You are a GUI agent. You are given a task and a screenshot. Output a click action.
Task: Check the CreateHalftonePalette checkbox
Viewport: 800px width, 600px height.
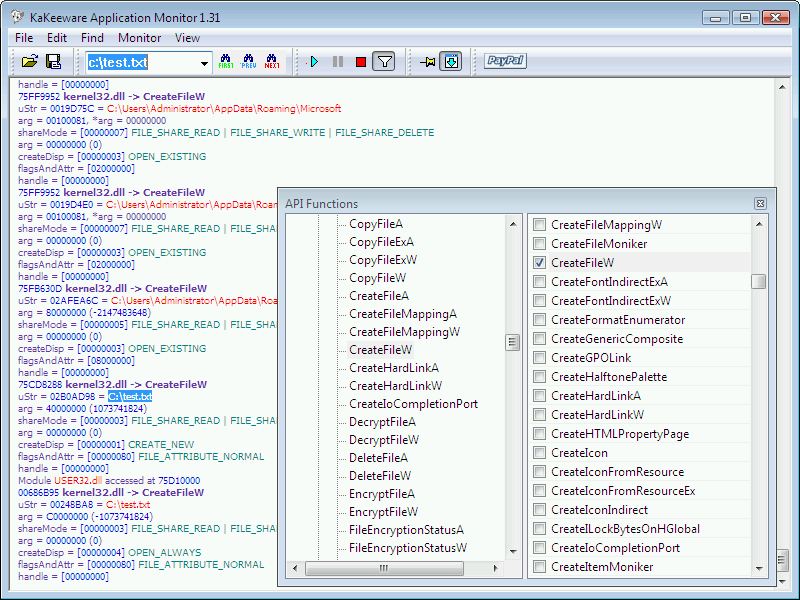tap(539, 377)
